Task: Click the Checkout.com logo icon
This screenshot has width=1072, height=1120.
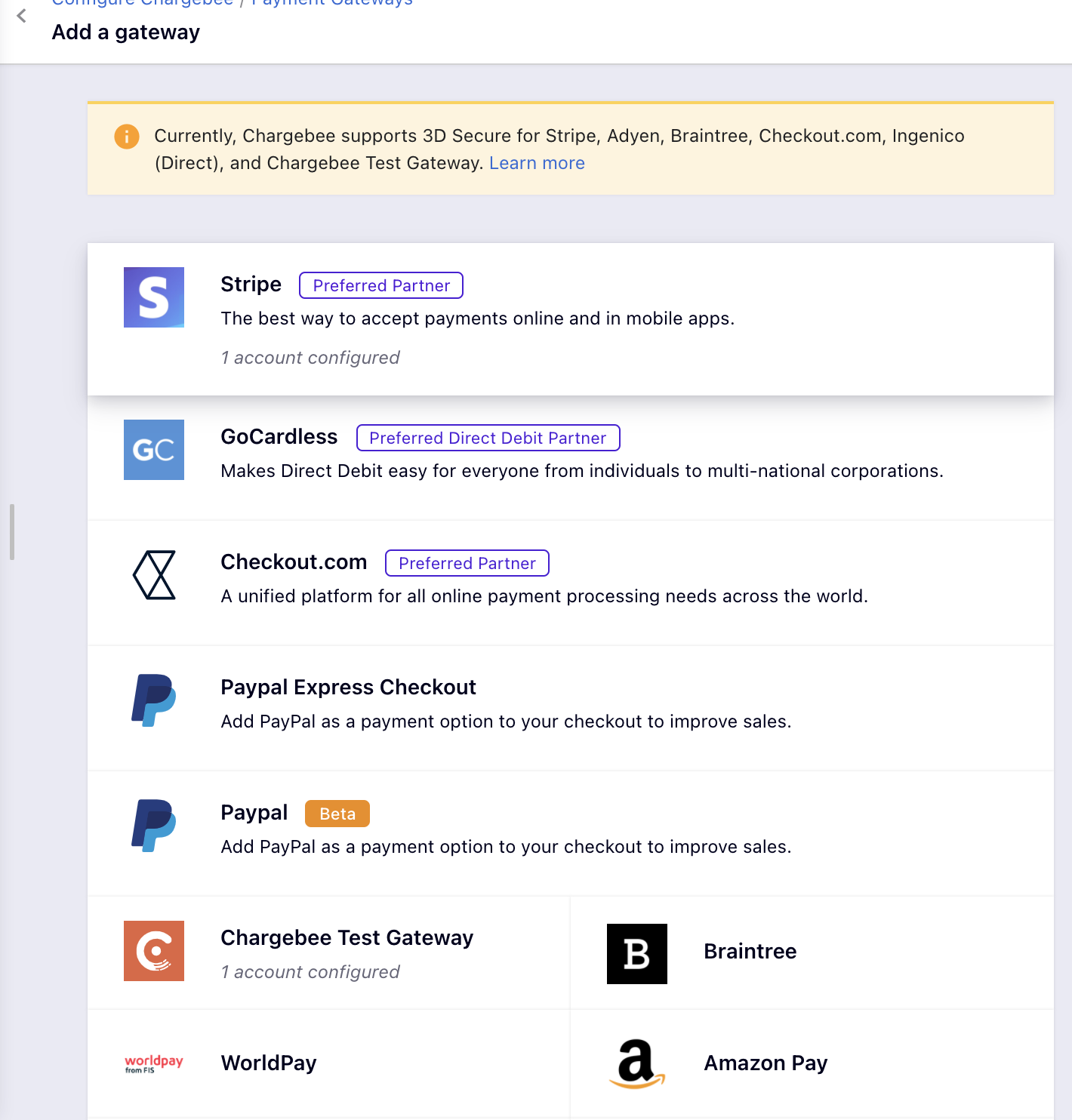Action: coord(154,575)
